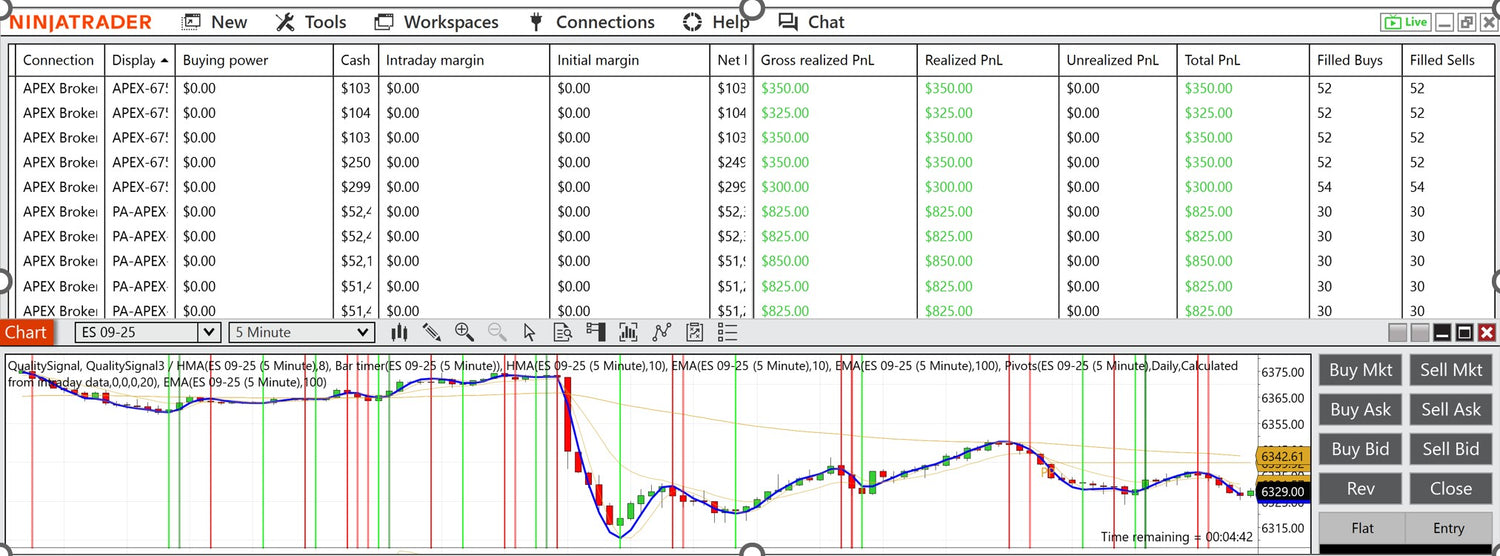Click the orange 6342.61 price marker
The image size is (1500, 556).
1282,456
